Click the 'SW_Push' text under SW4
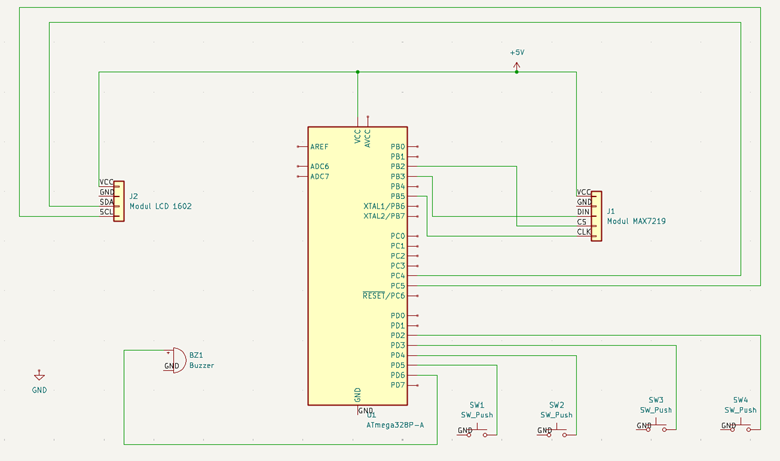This screenshot has width=780, height=461. (x=740, y=410)
